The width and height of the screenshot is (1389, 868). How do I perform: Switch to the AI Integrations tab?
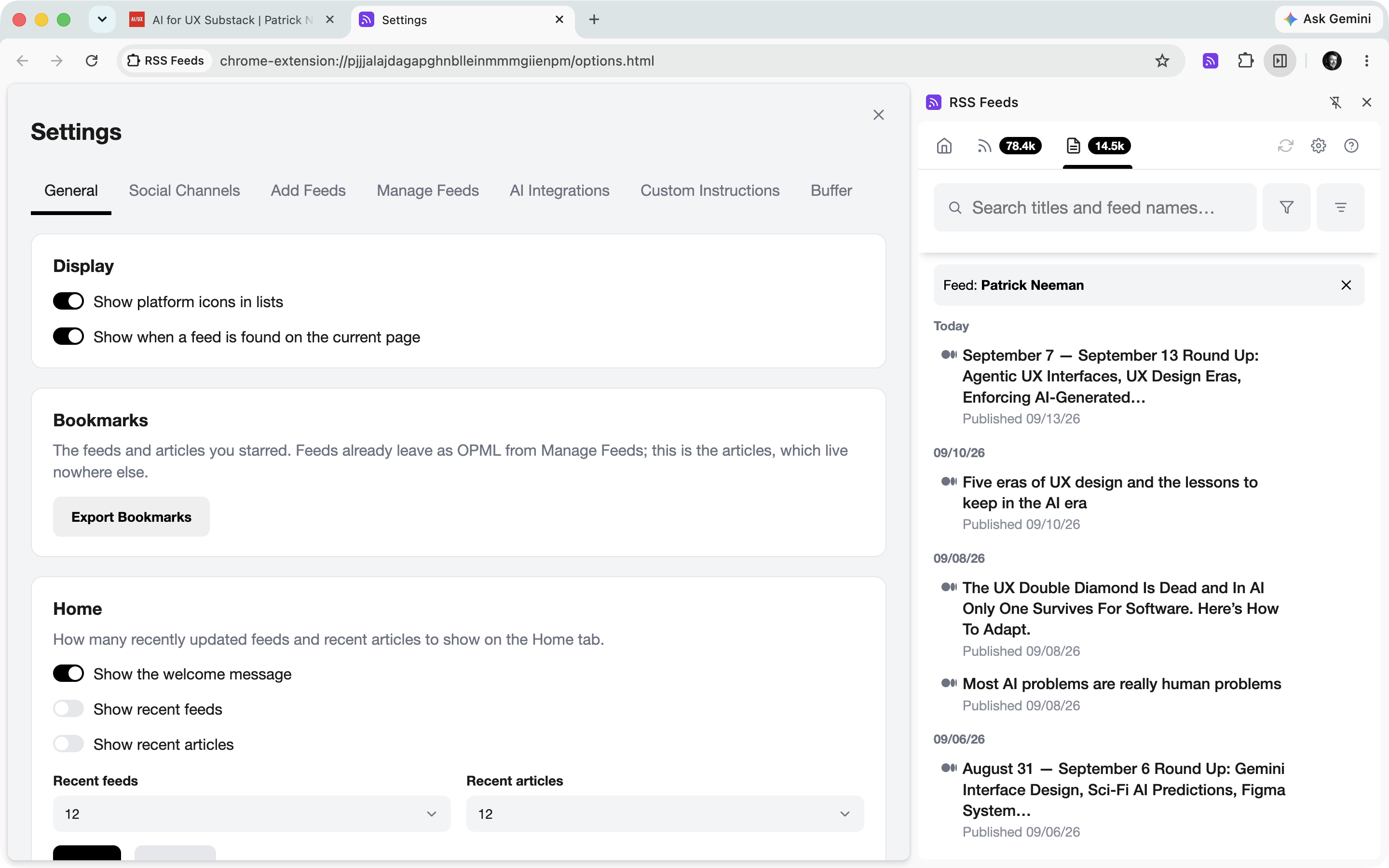point(559,190)
